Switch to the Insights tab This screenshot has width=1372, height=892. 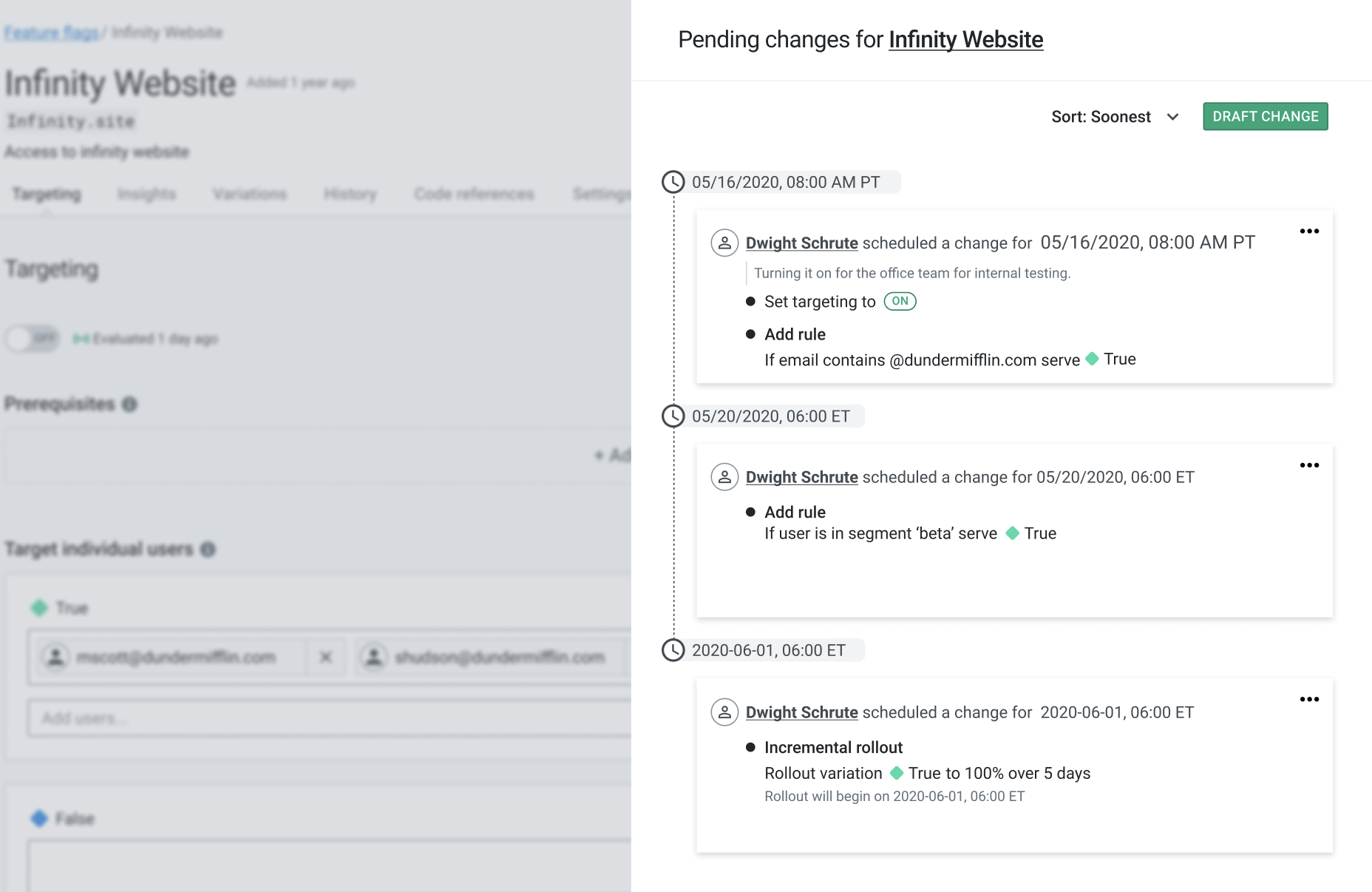click(146, 194)
